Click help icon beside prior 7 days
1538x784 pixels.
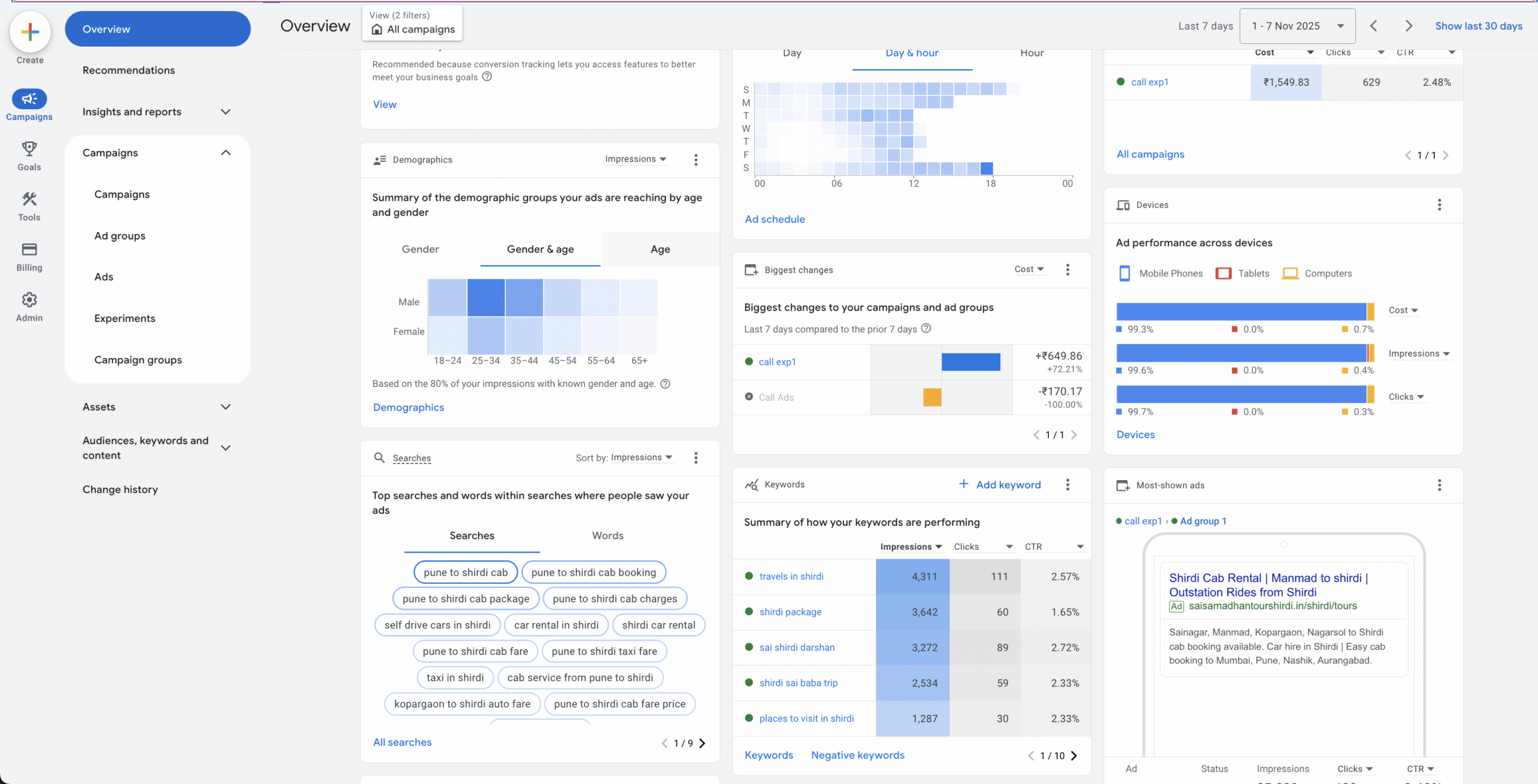click(926, 329)
